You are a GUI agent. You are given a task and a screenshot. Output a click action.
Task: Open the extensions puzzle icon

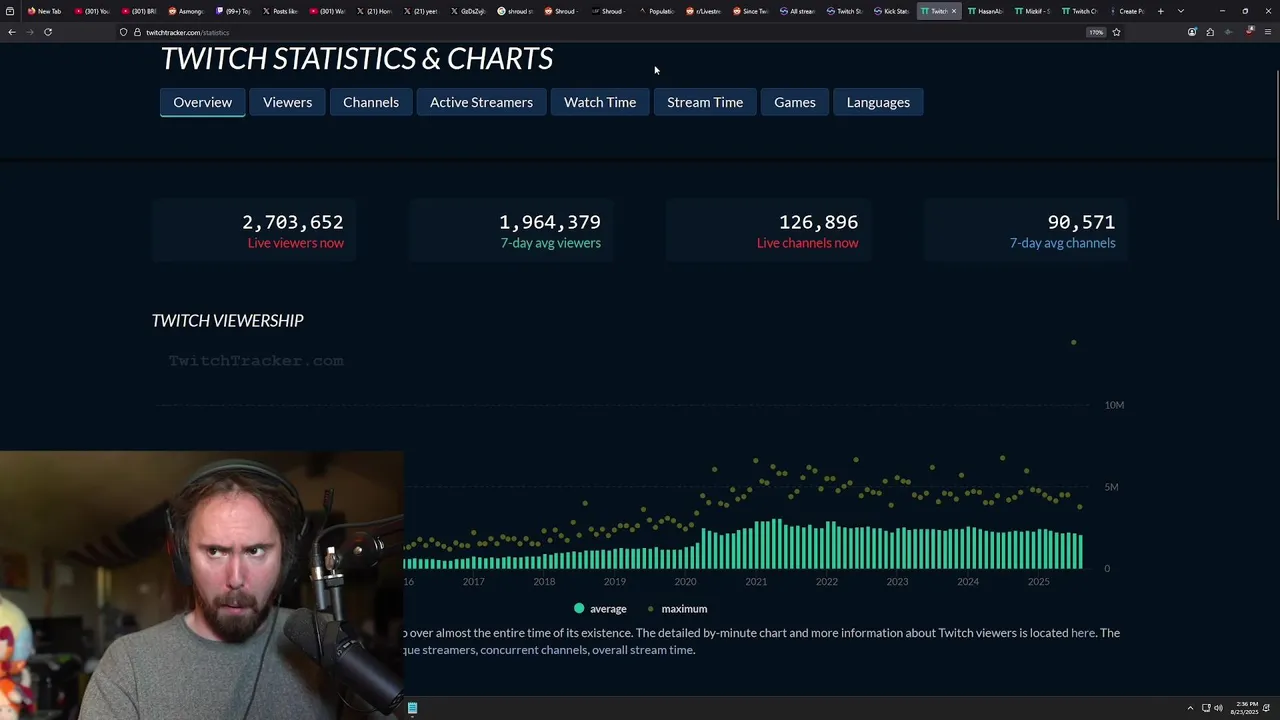pos(1210,32)
